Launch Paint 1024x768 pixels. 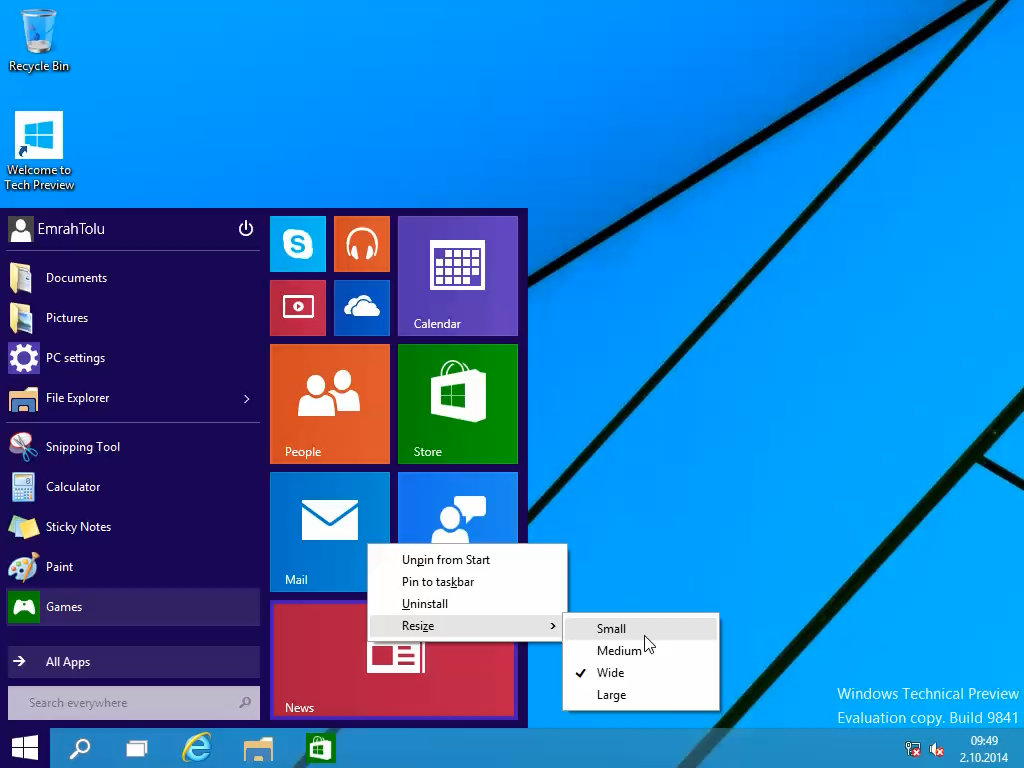click(133, 567)
